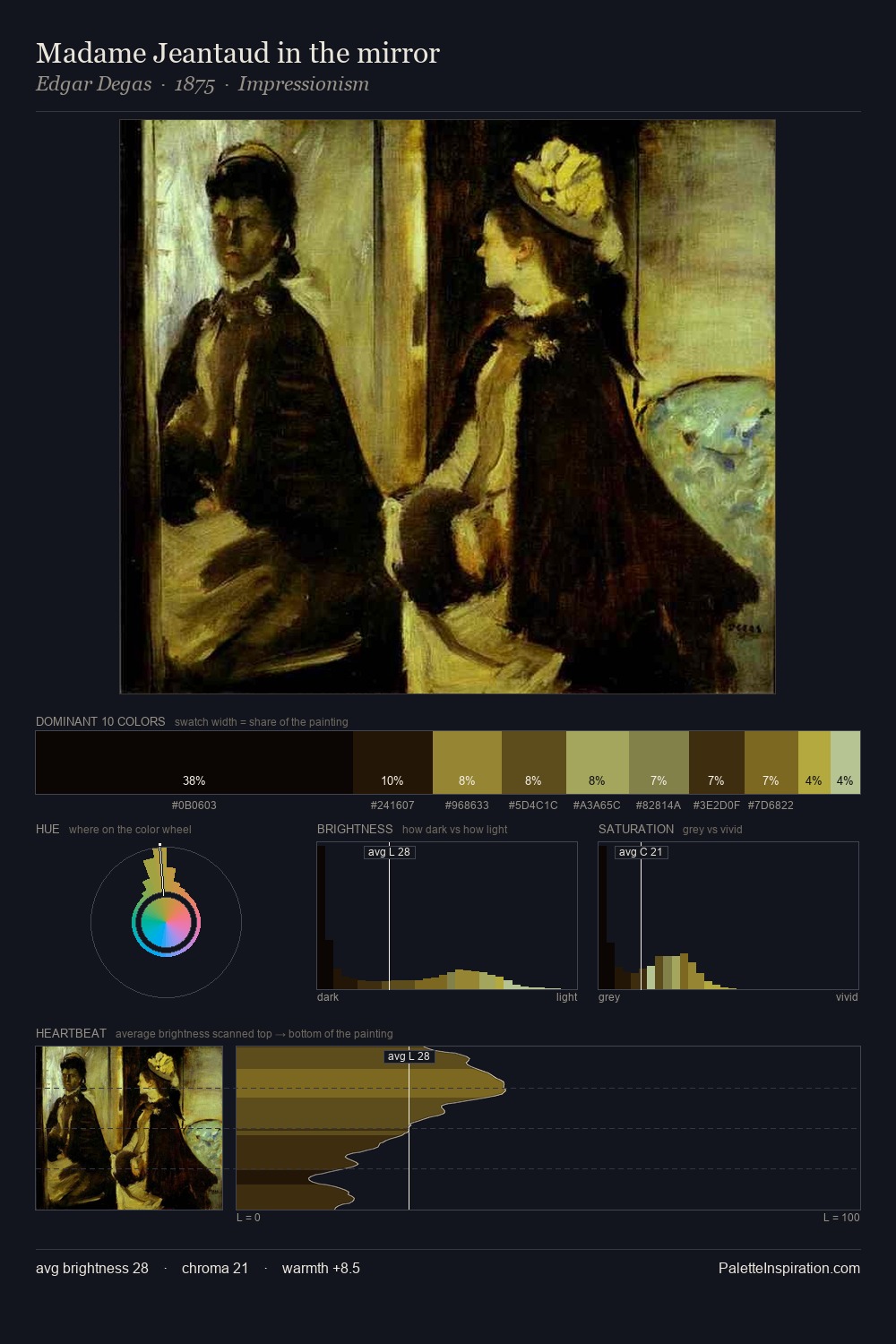Click hex code label '#5D4C1C'
Viewport: 896px width, 1344px height.
coord(533,806)
